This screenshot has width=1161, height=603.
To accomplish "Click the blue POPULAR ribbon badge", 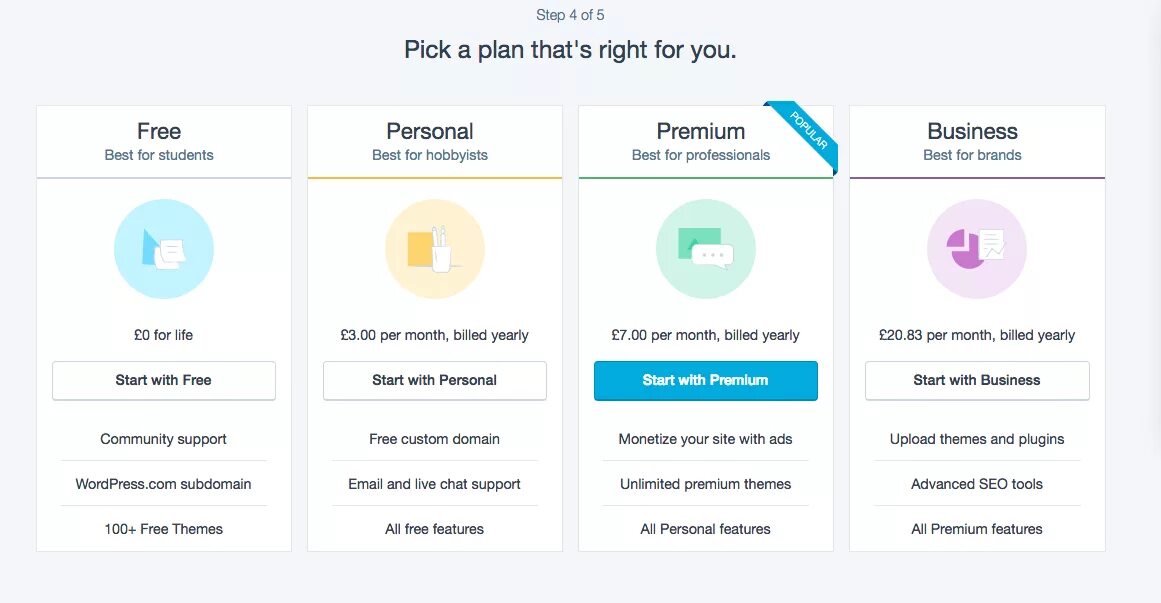I will tap(809, 131).
